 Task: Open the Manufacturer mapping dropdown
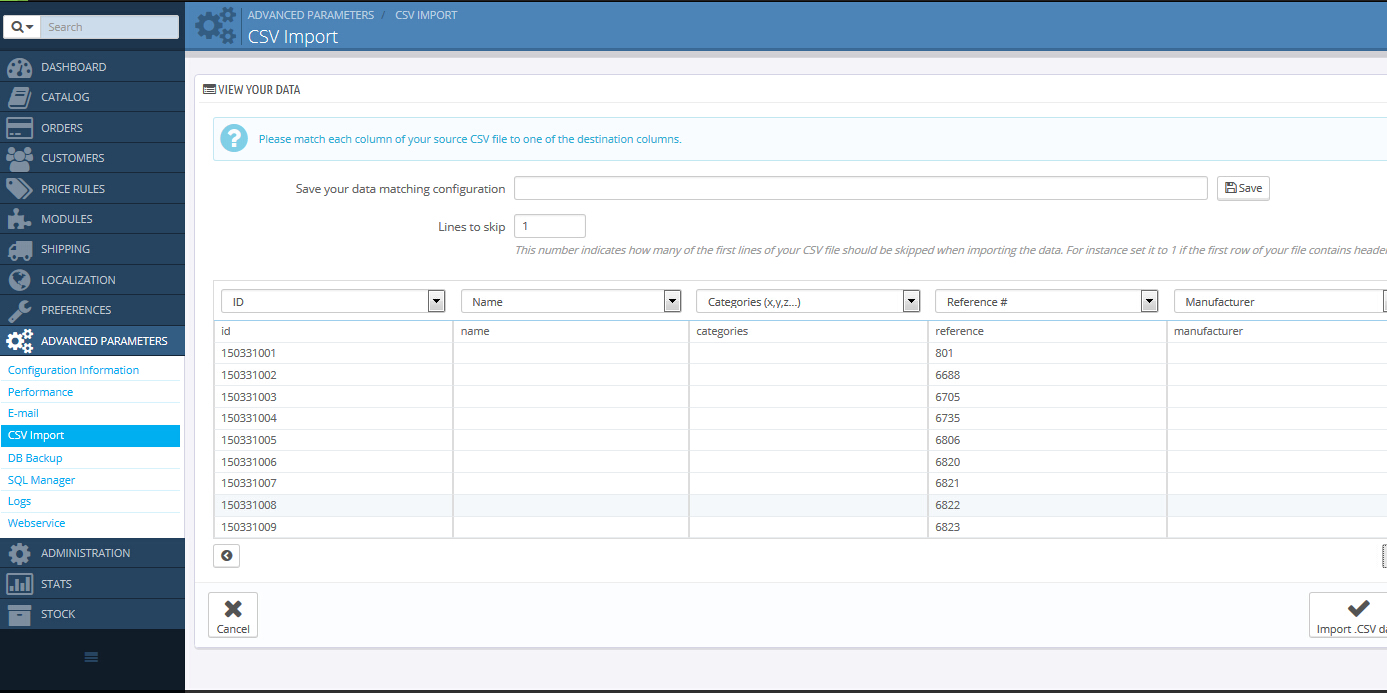point(1280,302)
